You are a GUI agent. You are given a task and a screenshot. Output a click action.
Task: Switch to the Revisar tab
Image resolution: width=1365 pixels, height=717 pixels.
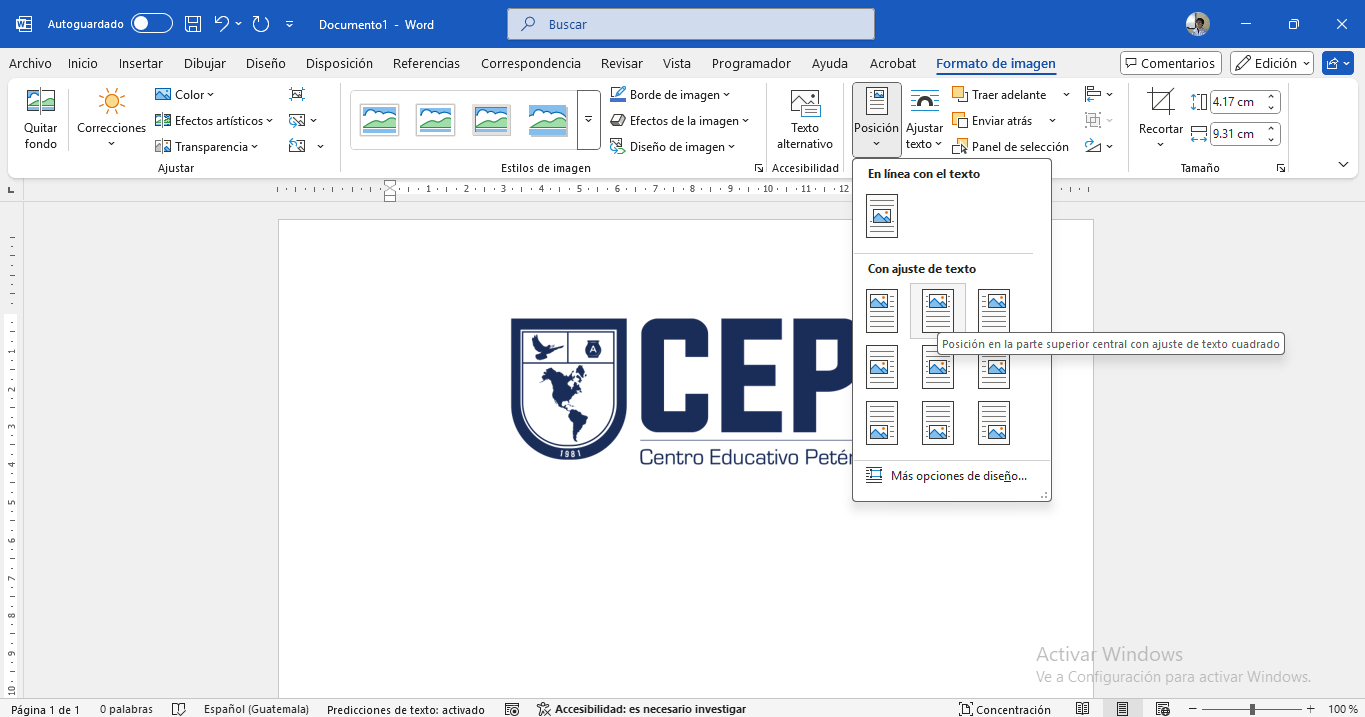pyautogui.click(x=622, y=63)
